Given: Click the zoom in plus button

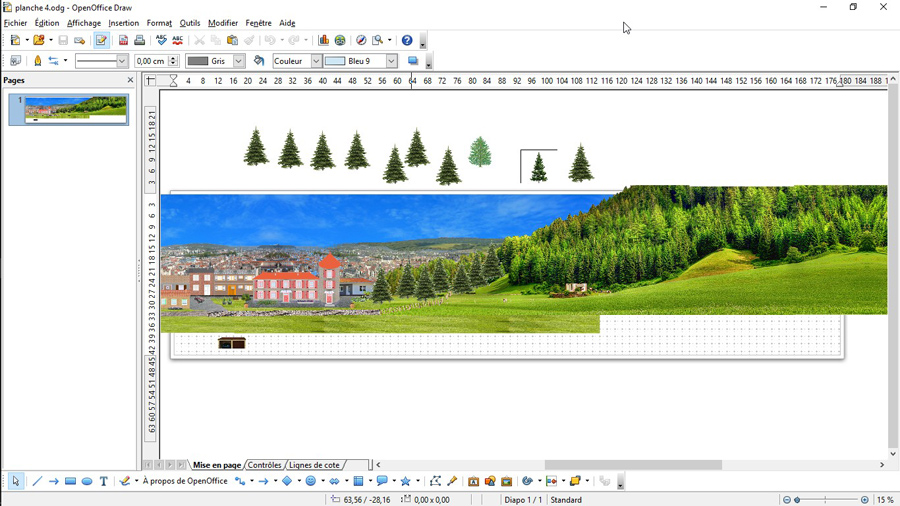Looking at the screenshot, I should pos(865,500).
